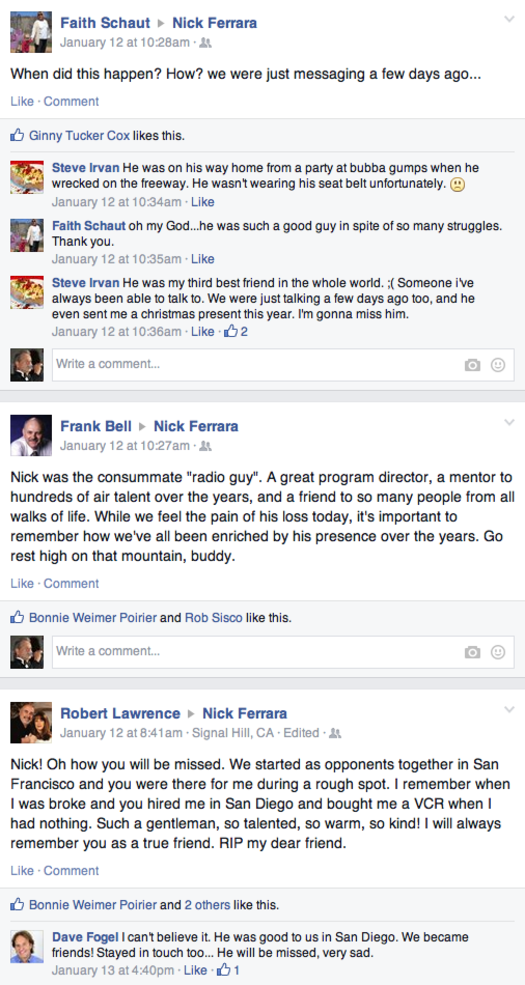Open Frank Bell's profile picture thumbnail
Screen dimensions: 525x985
[31, 435]
